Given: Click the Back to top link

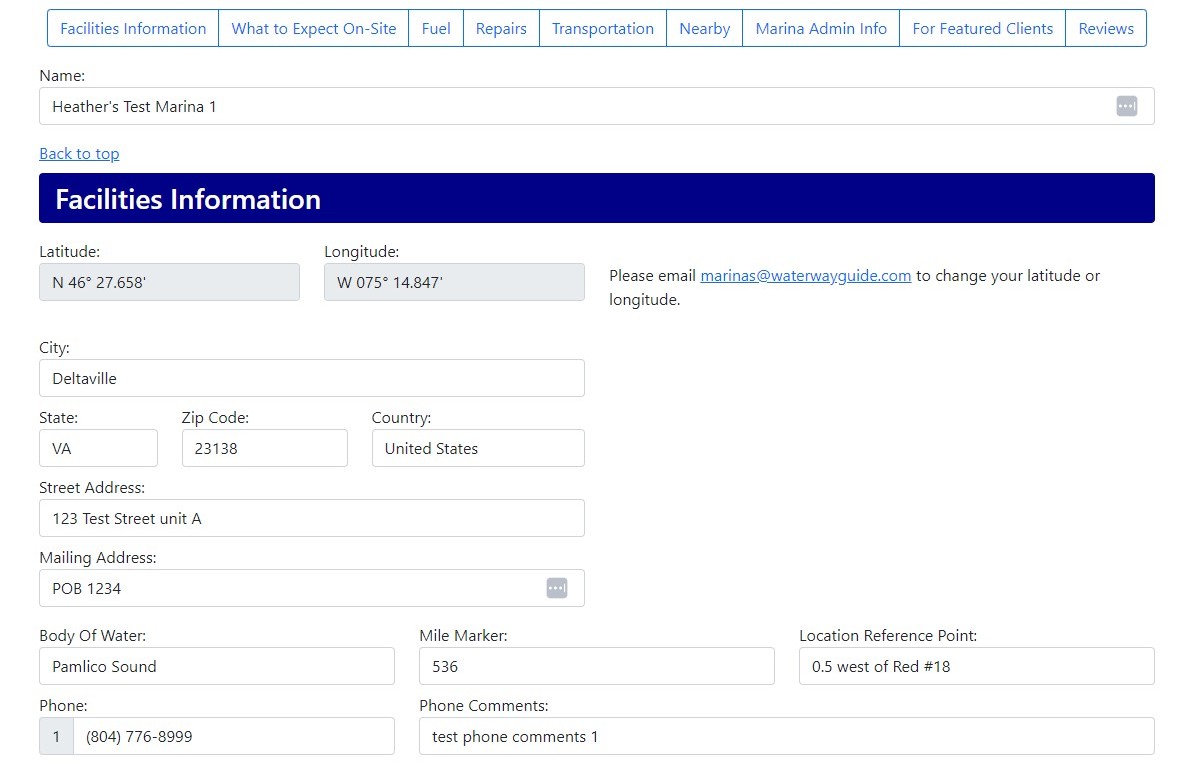Looking at the screenshot, I should tap(79, 153).
